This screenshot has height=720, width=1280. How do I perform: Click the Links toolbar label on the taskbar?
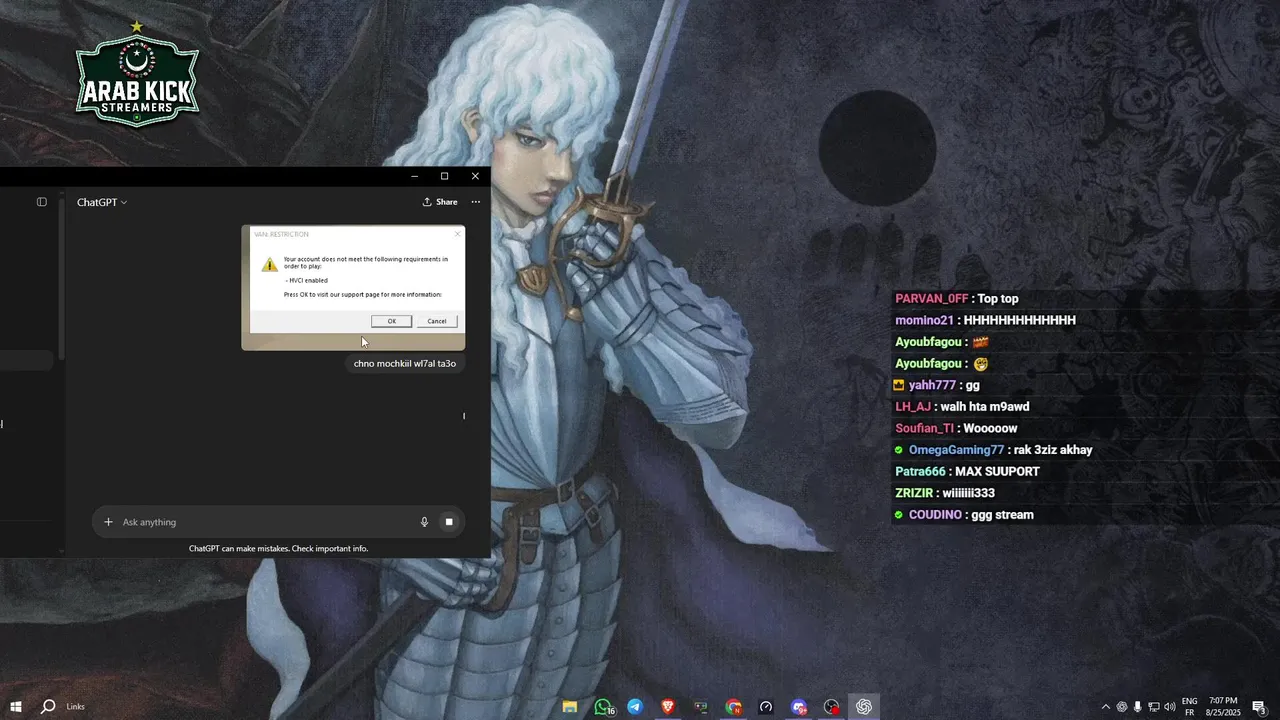76,707
